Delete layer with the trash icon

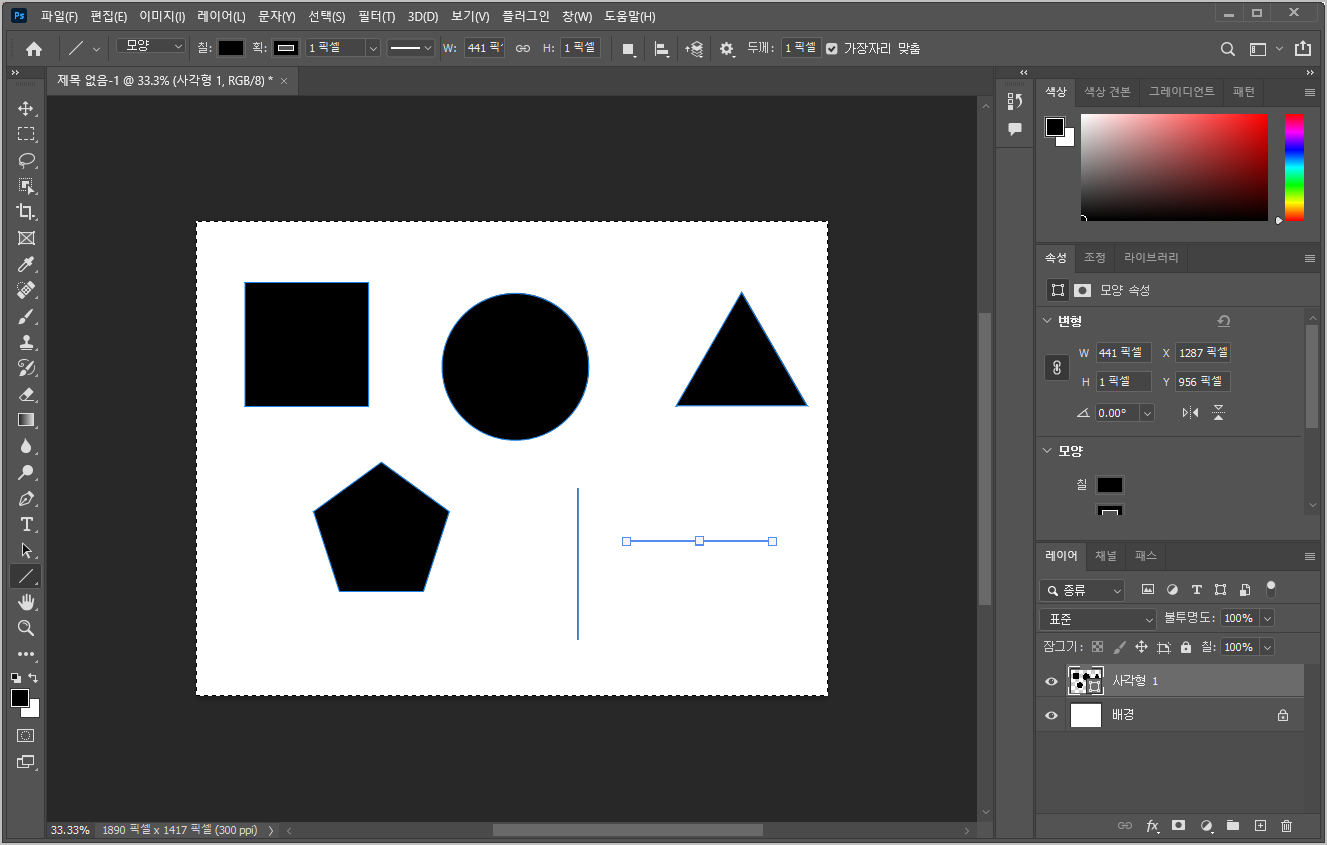1286,826
